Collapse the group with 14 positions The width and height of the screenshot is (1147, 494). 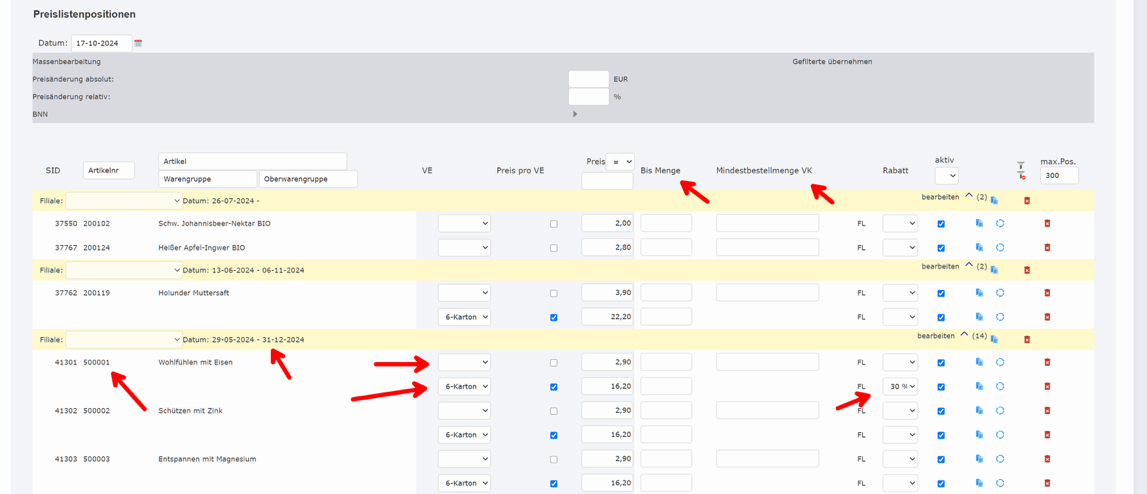(x=964, y=336)
